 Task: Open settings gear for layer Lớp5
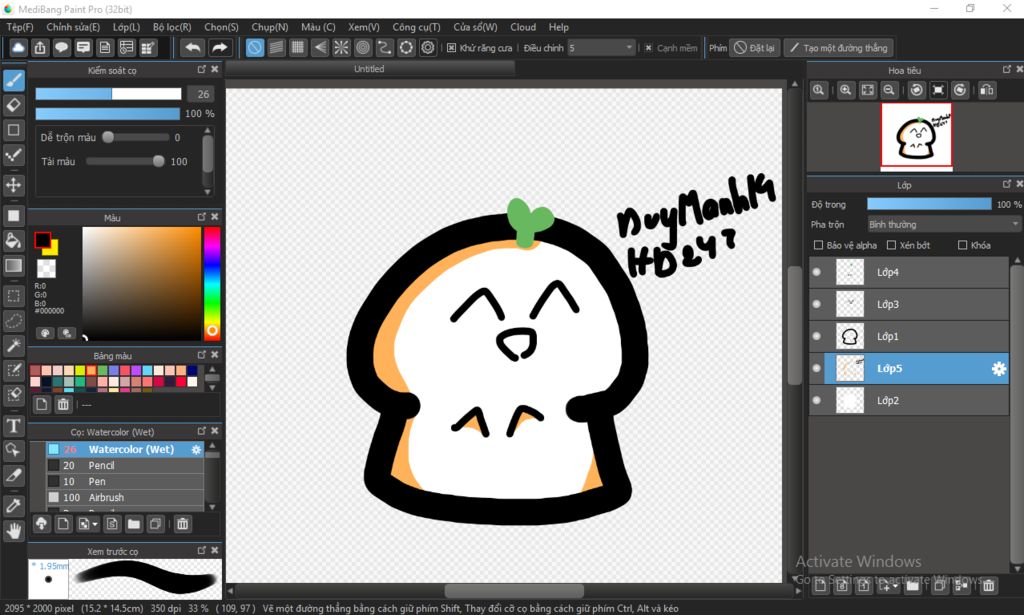[x=999, y=369]
